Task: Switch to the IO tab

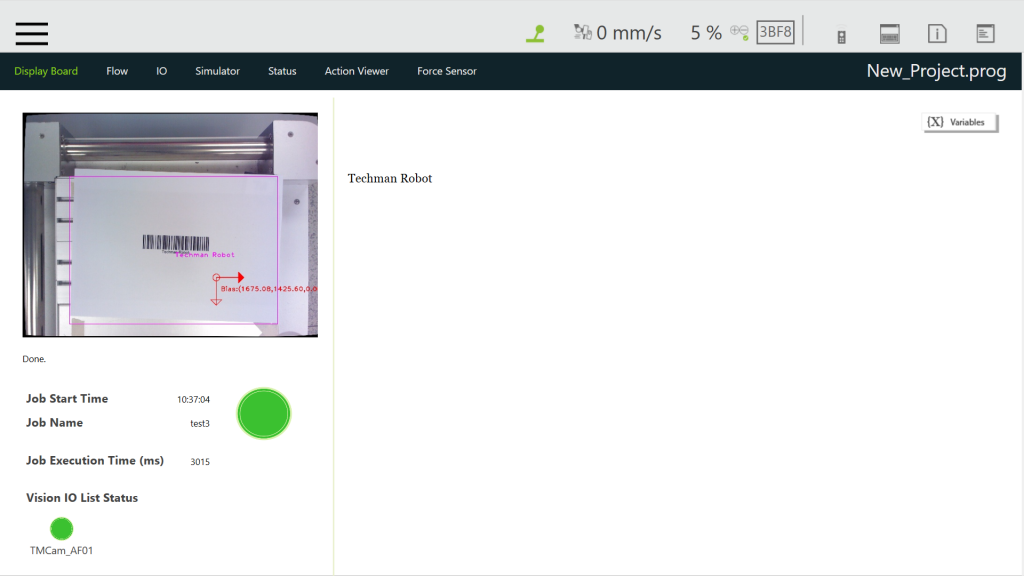Action: click(161, 71)
